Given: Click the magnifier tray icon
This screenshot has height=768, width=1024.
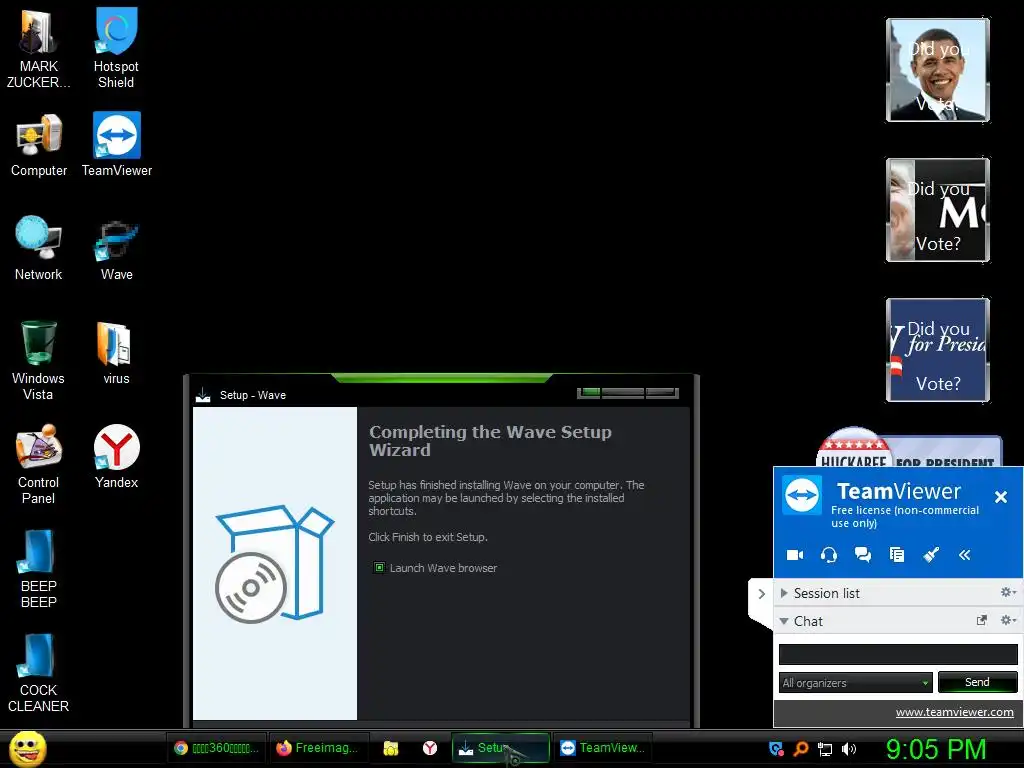Looking at the screenshot, I should click(x=801, y=749).
